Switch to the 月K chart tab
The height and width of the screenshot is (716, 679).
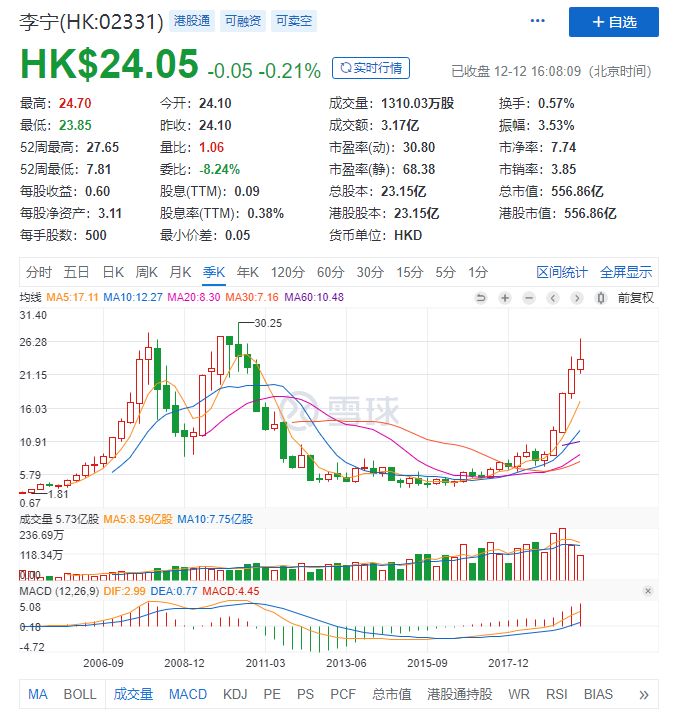coord(180,272)
